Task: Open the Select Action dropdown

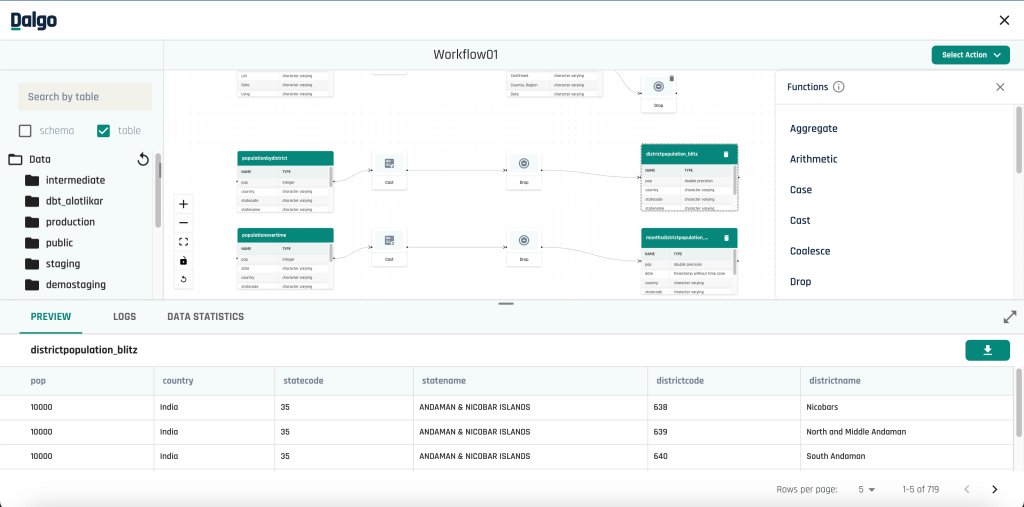Action: pos(970,55)
